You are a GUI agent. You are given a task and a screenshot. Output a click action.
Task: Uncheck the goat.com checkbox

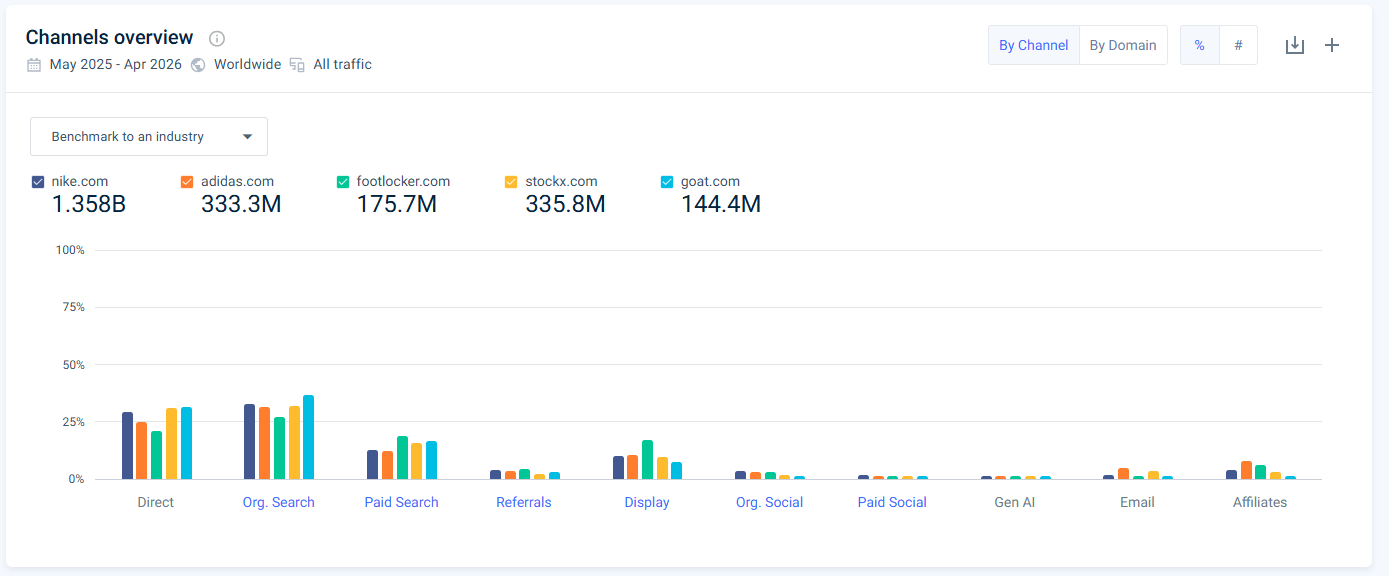pyautogui.click(x=667, y=182)
